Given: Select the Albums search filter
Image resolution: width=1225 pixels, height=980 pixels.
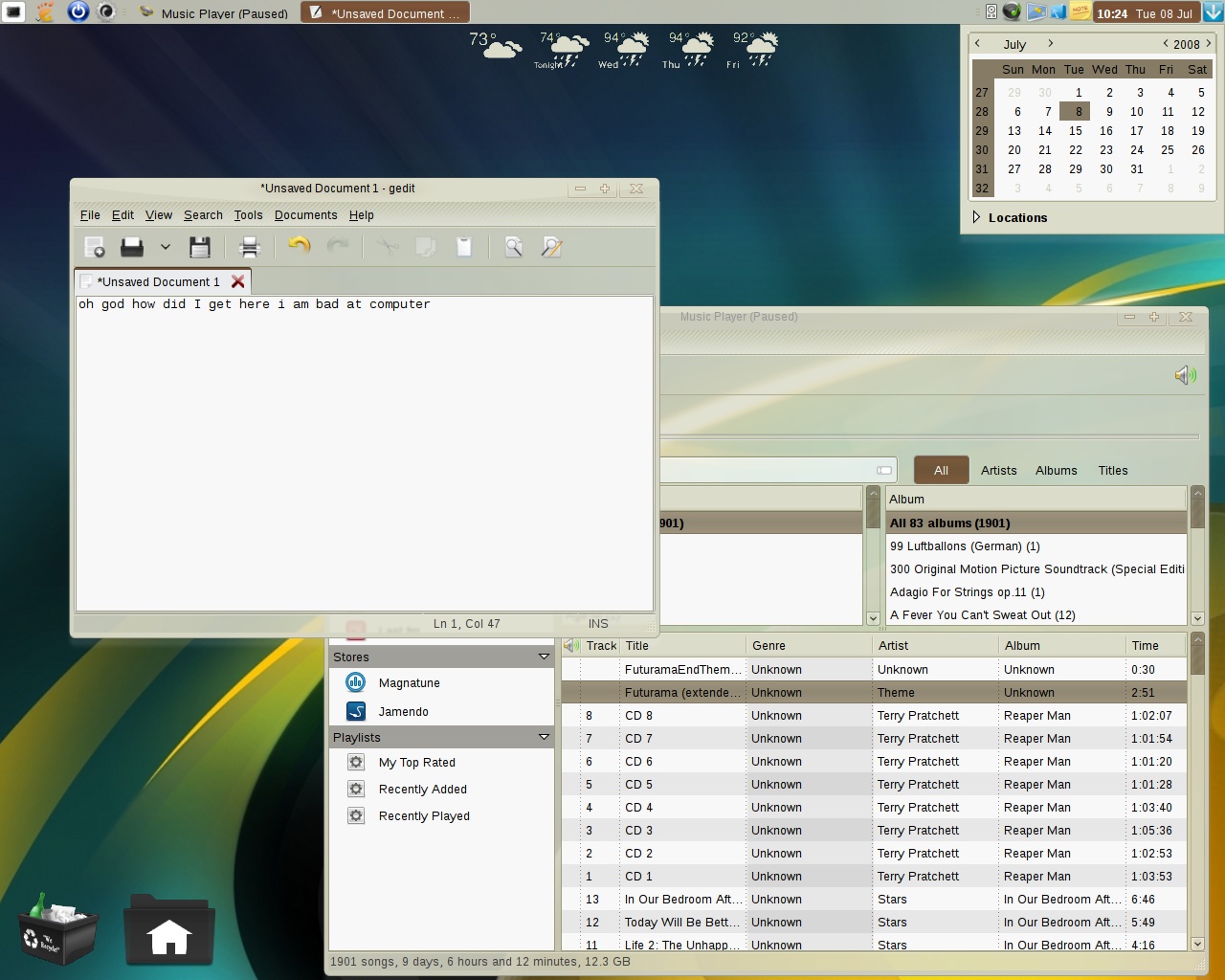Looking at the screenshot, I should click(1056, 470).
